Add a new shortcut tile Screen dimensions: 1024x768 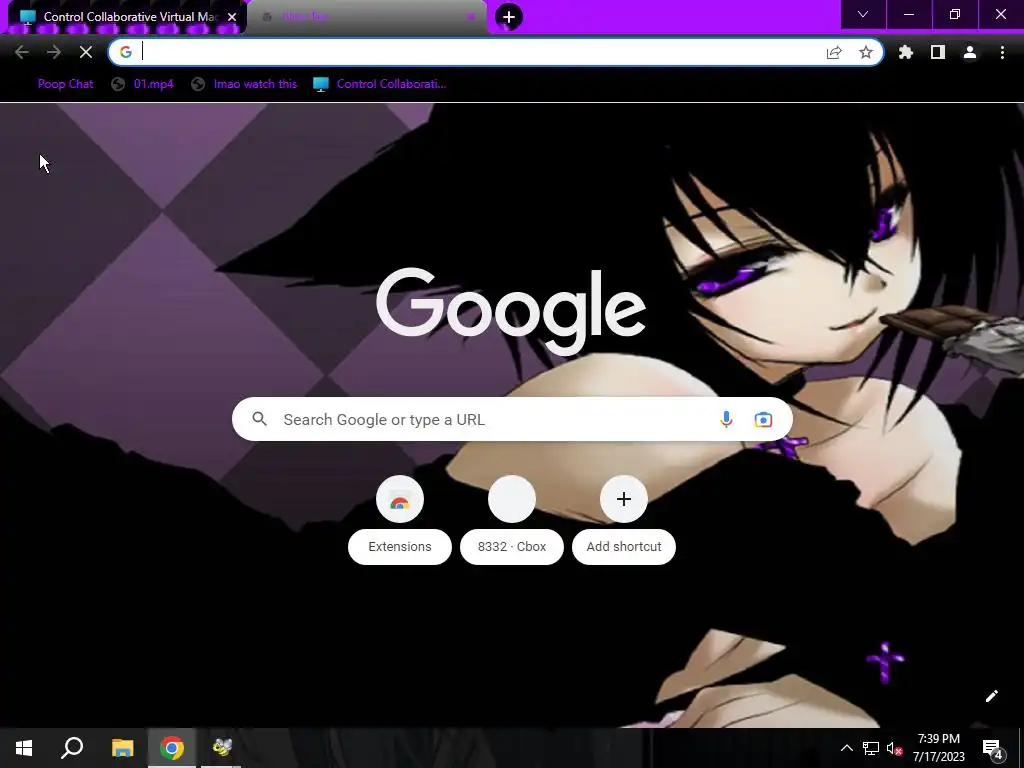pos(624,520)
